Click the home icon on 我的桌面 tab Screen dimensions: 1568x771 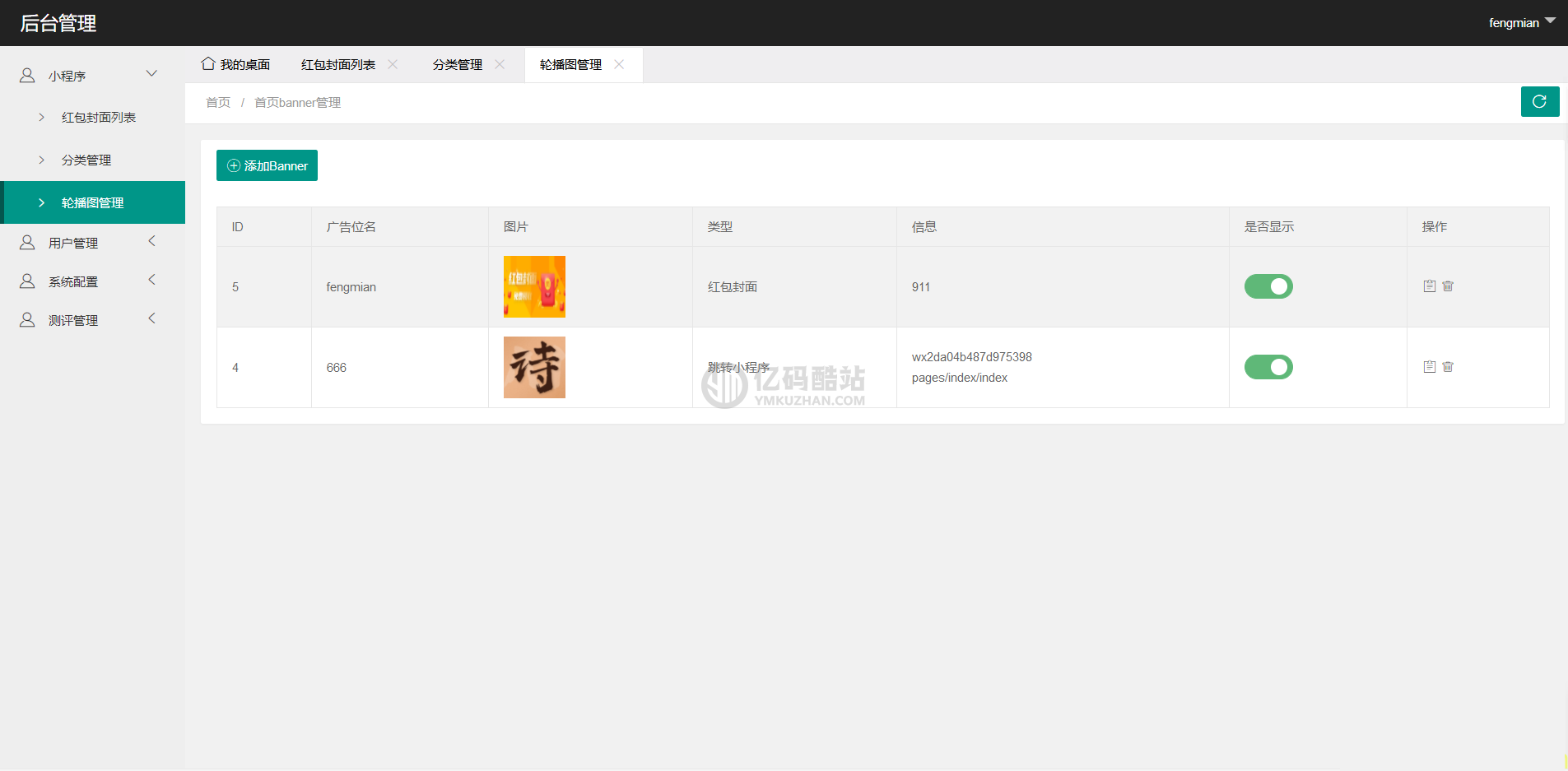coord(208,63)
